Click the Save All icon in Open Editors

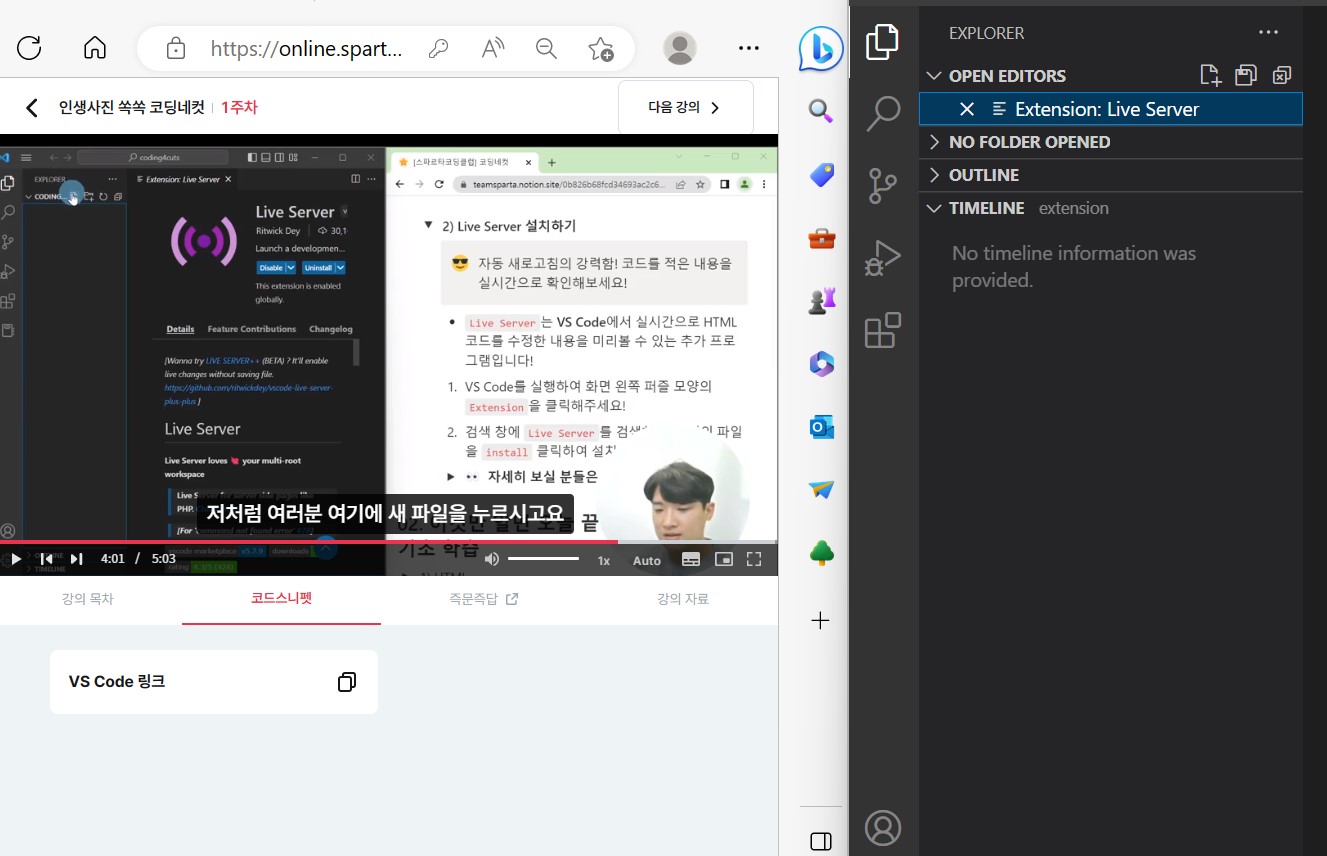[x=1246, y=75]
